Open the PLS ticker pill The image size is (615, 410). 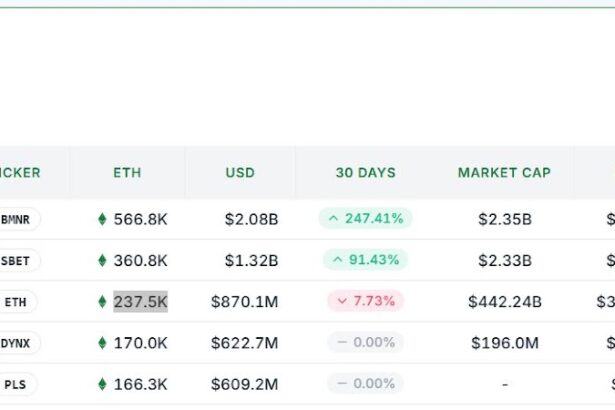pyautogui.click(x=17, y=384)
